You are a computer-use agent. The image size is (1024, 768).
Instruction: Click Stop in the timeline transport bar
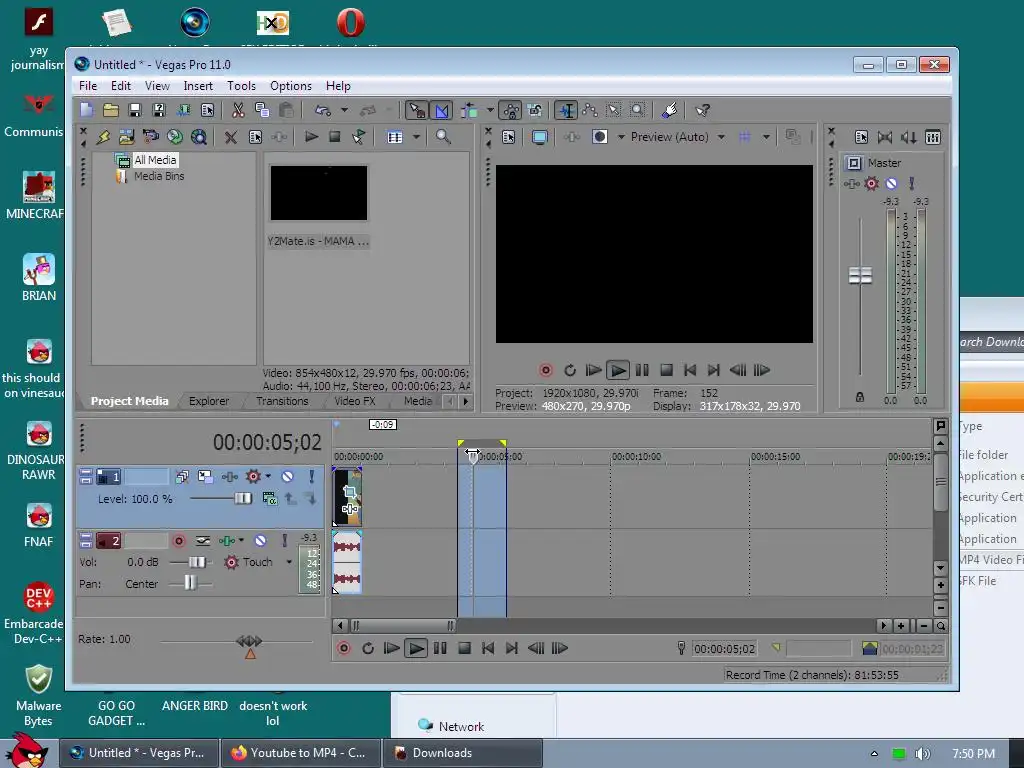pyautogui.click(x=464, y=648)
